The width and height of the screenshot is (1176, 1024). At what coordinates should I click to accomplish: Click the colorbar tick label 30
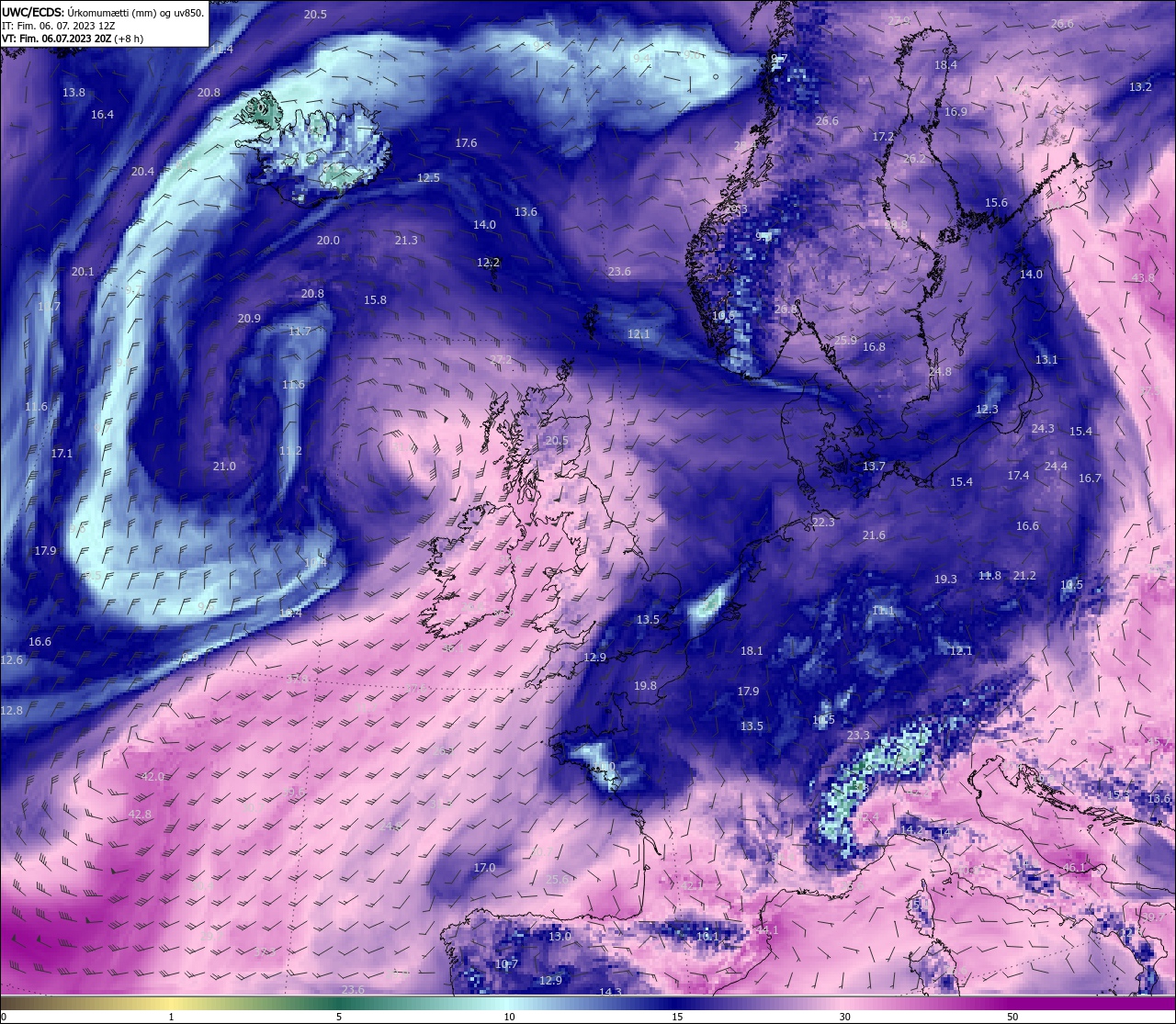(x=844, y=1017)
